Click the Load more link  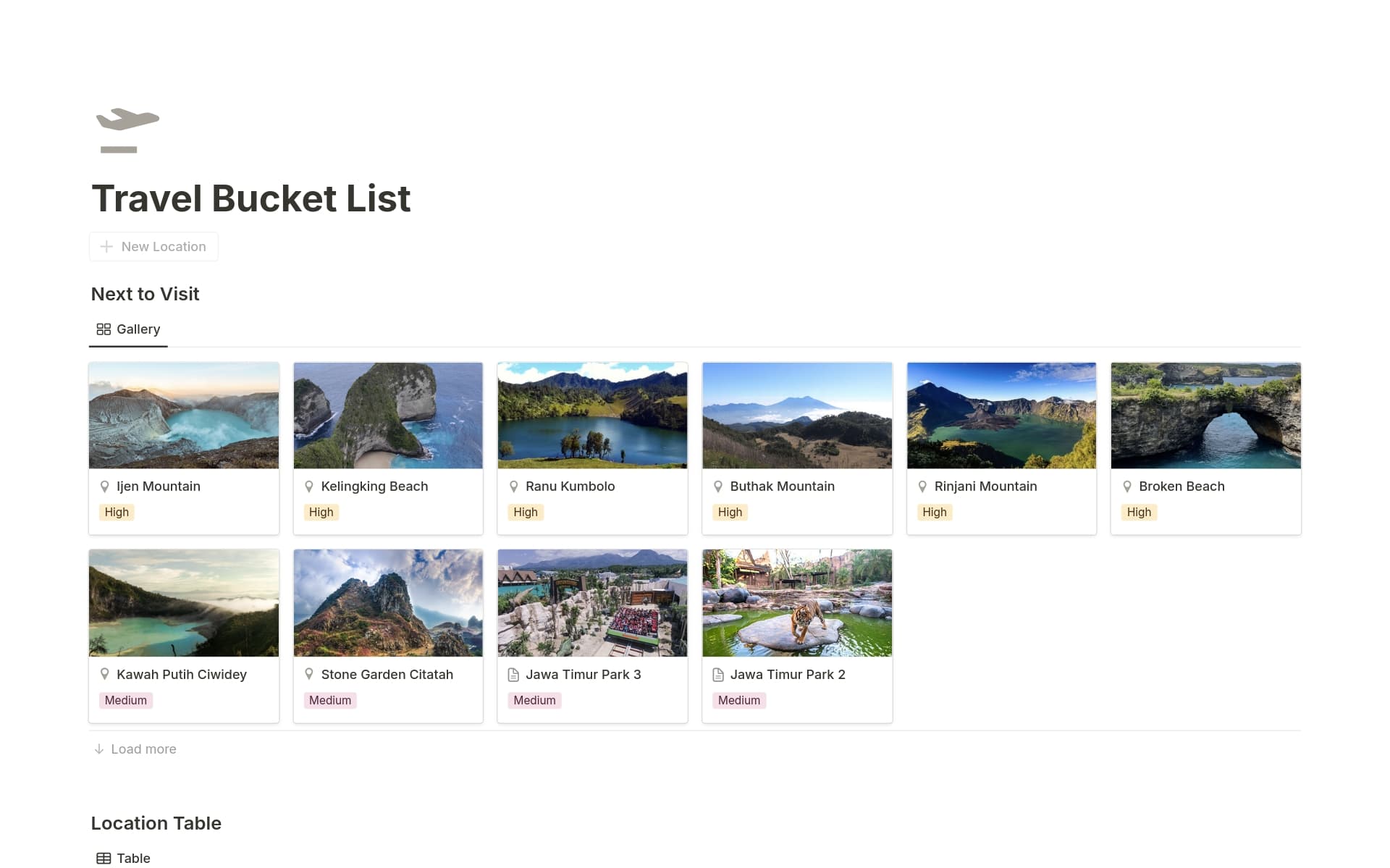point(143,749)
